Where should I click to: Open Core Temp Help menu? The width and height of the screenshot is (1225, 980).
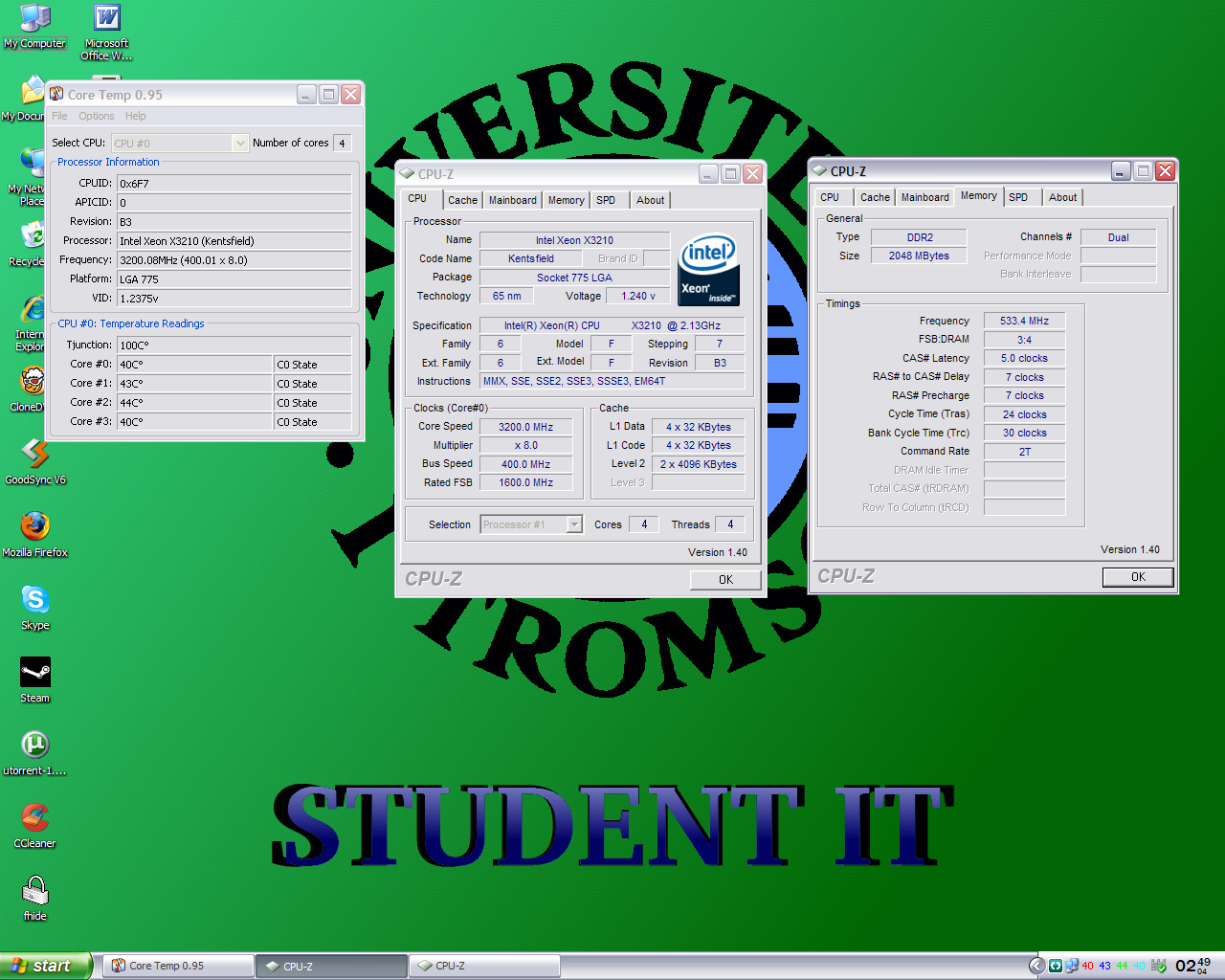135,116
